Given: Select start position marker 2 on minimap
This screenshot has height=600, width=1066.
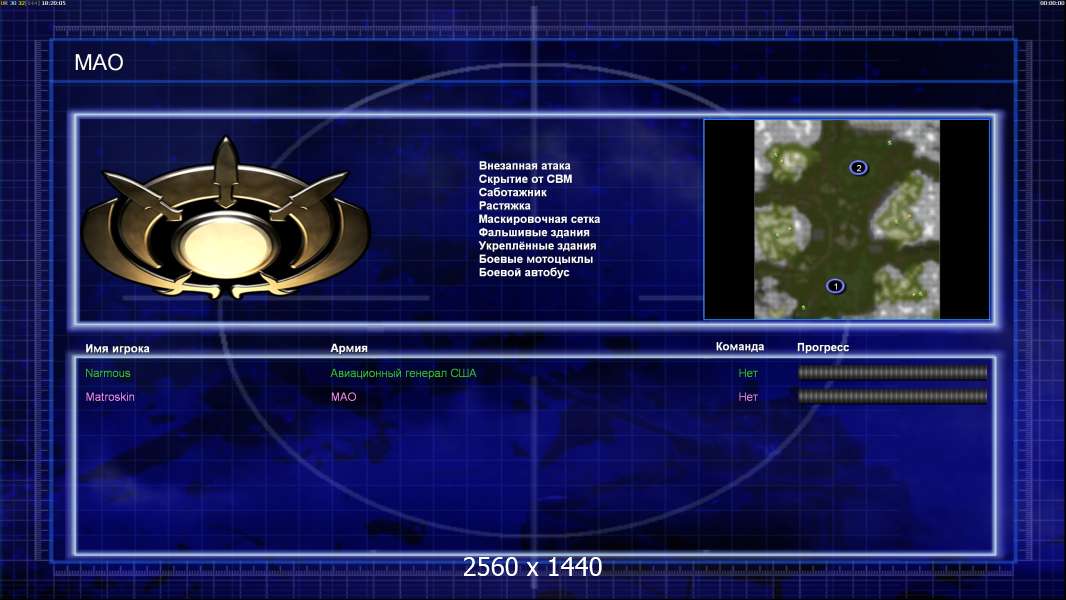Looking at the screenshot, I should [859, 168].
